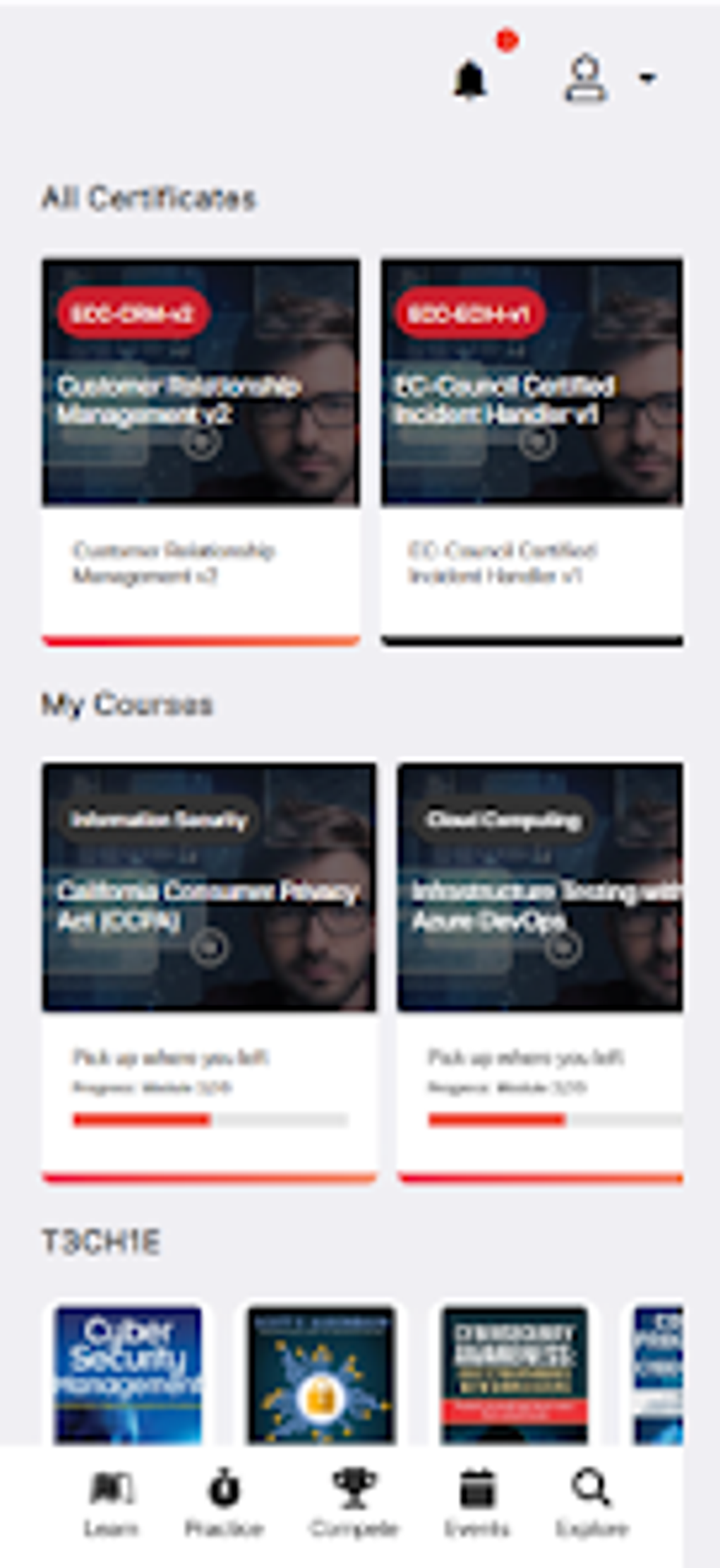Viewport: 720px width, 1568px height.
Task: Click the play icon on CCPA course image
Action: 209,946
